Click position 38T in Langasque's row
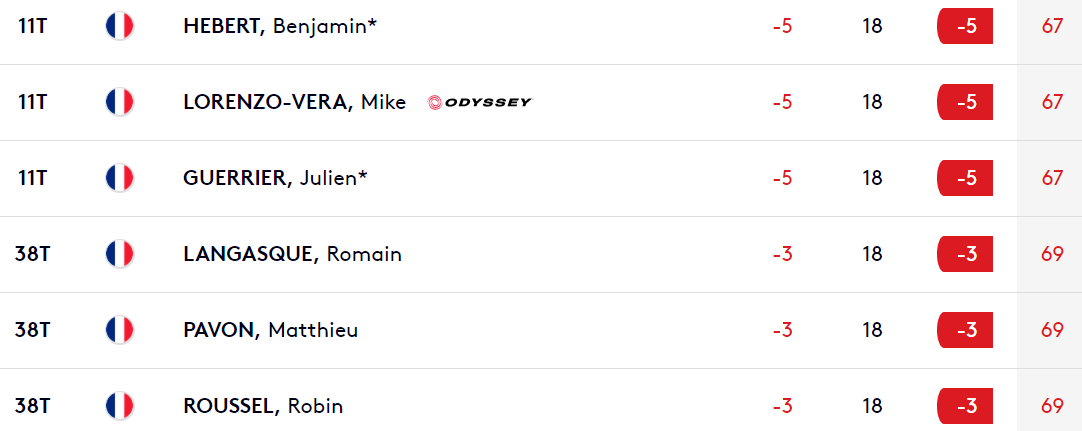 point(32,254)
